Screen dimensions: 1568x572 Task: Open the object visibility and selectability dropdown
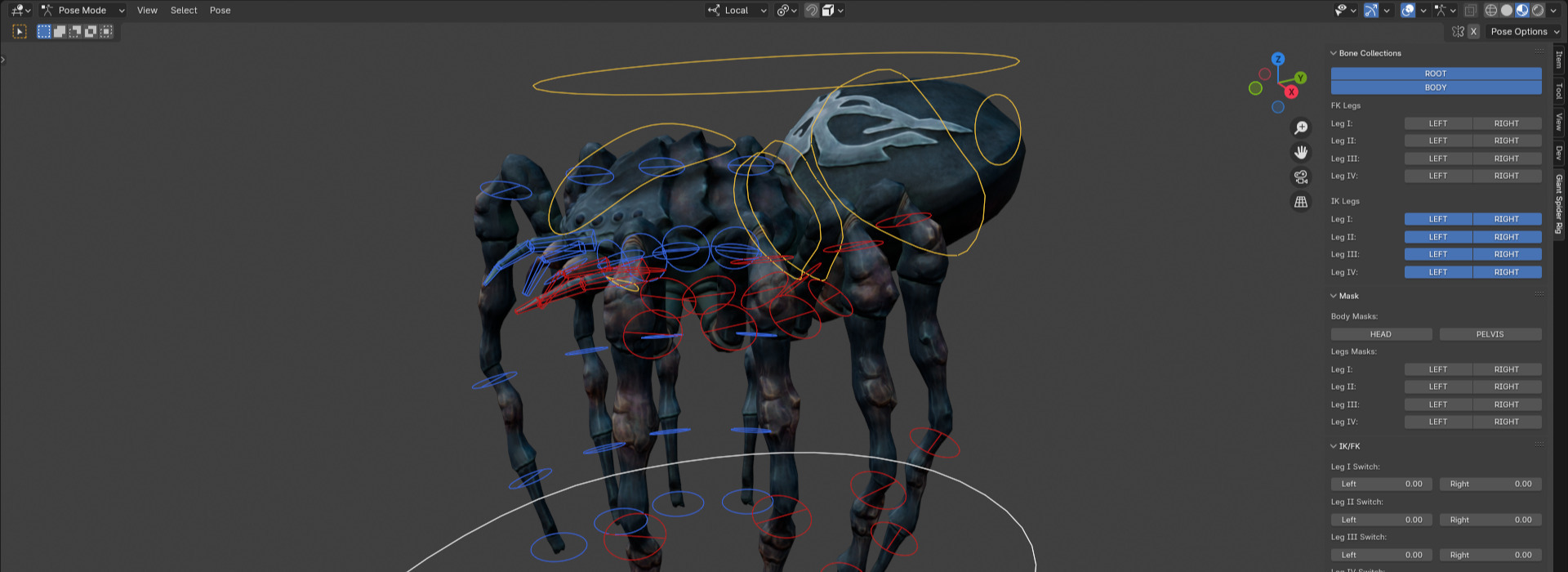[x=1345, y=11]
